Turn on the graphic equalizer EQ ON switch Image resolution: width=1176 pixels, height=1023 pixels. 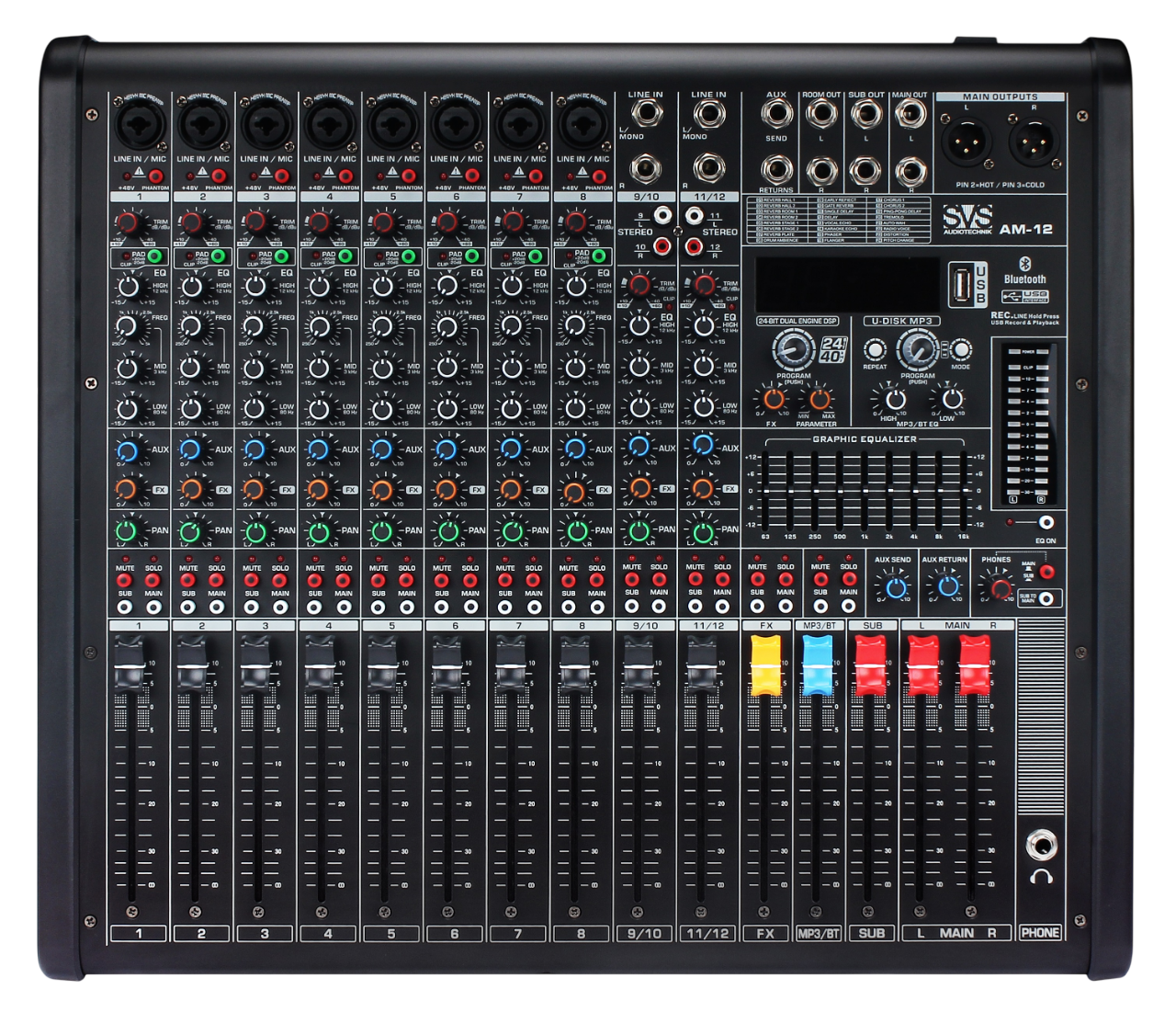[x=1045, y=522]
